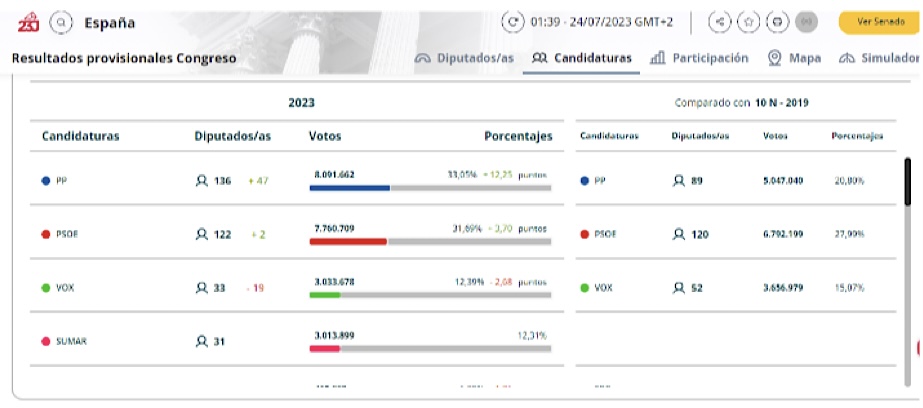Click the refresh results icon

click(x=516, y=22)
